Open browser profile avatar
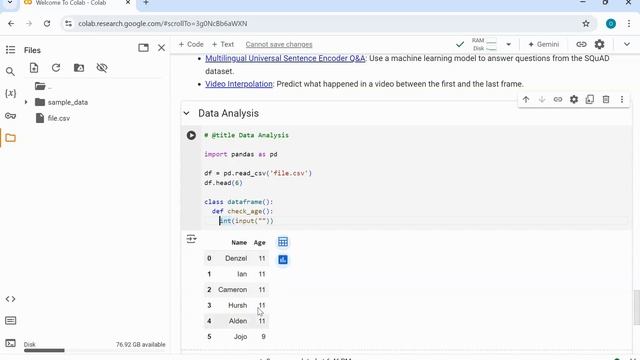The height and width of the screenshot is (360, 640). [611, 24]
